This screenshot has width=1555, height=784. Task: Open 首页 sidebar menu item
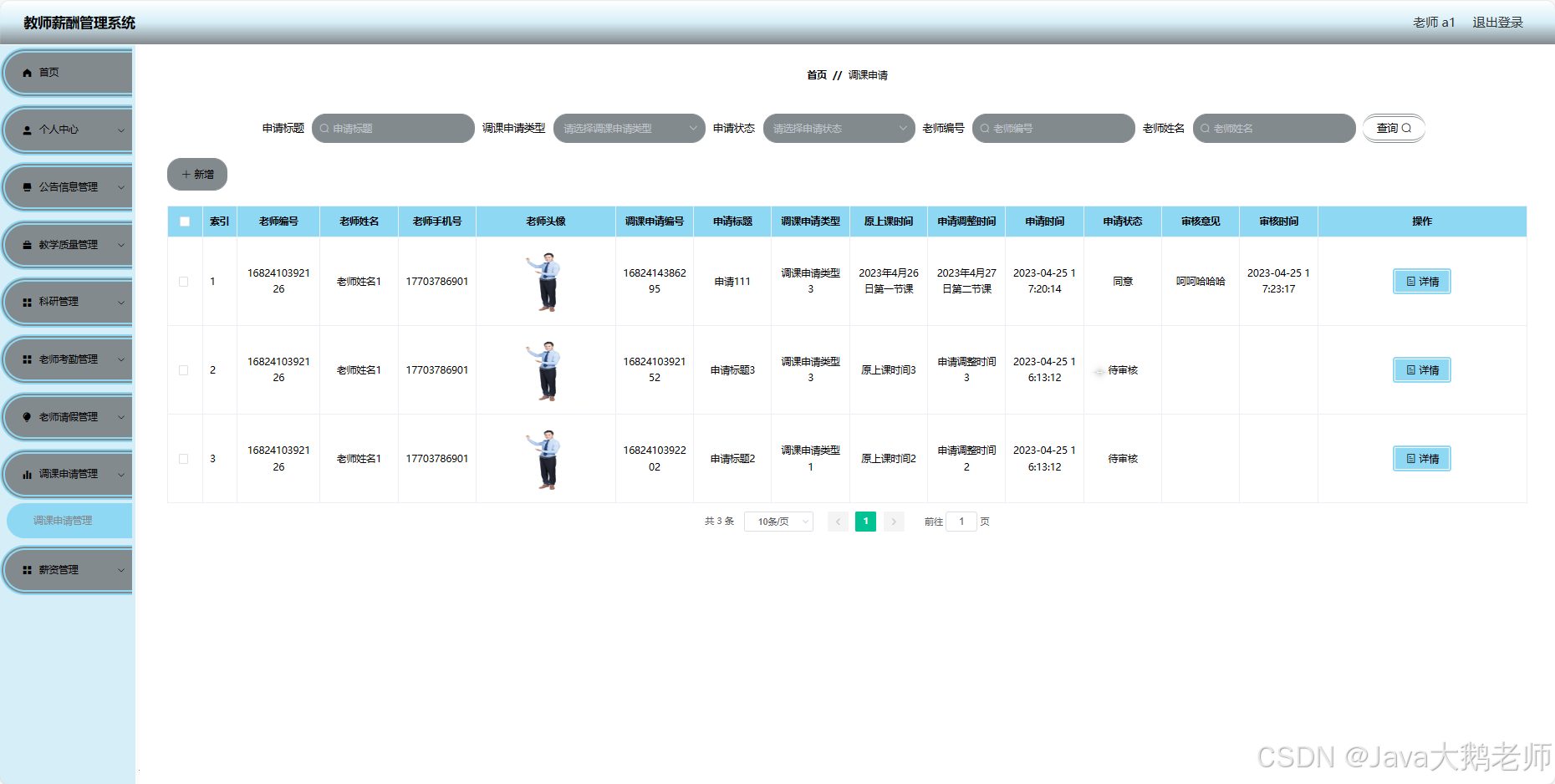(x=68, y=73)
